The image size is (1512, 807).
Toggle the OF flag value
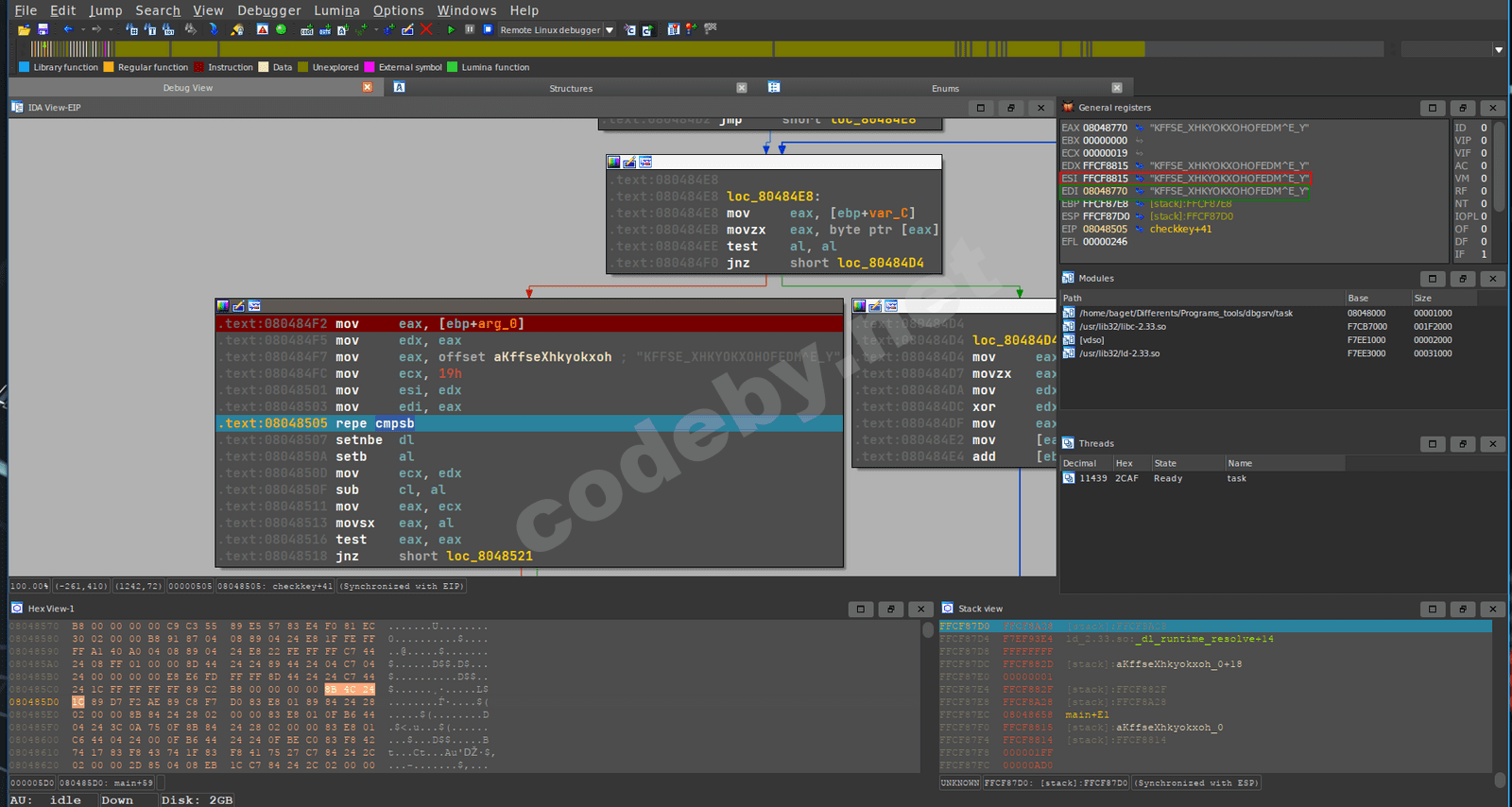pyautogui.click(x=1484, y=229)
